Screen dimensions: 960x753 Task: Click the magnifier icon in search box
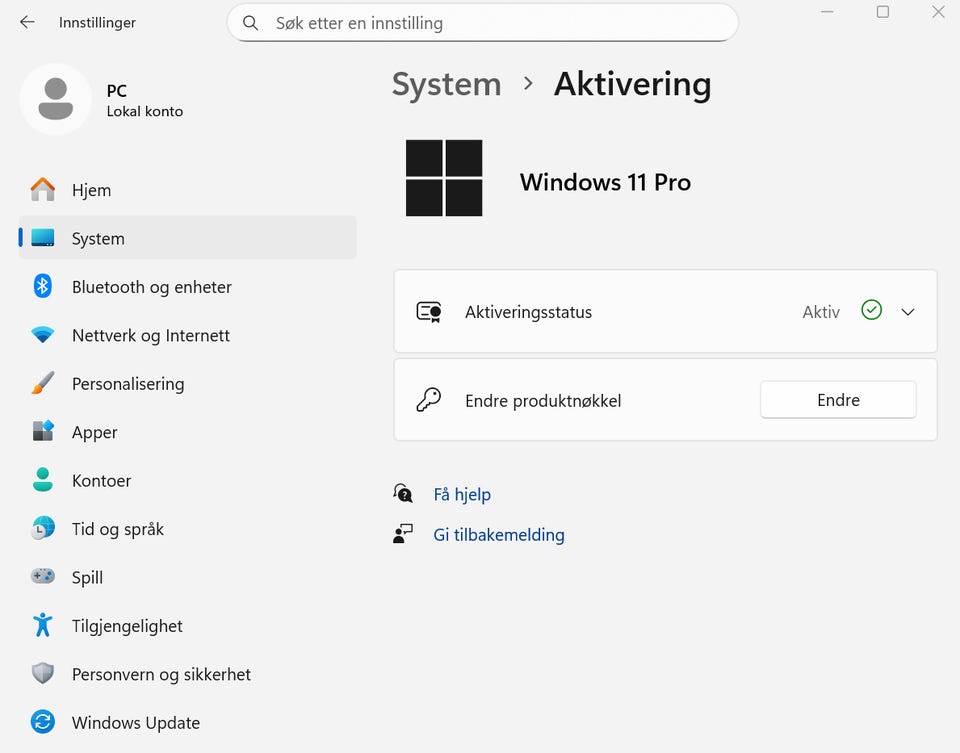pos(250,23)
